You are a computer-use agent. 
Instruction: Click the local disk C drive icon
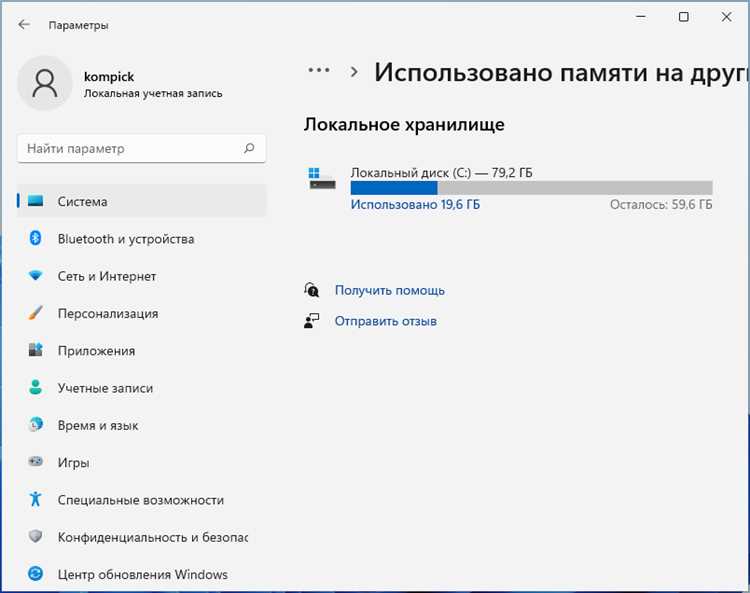tap(321, 178)
